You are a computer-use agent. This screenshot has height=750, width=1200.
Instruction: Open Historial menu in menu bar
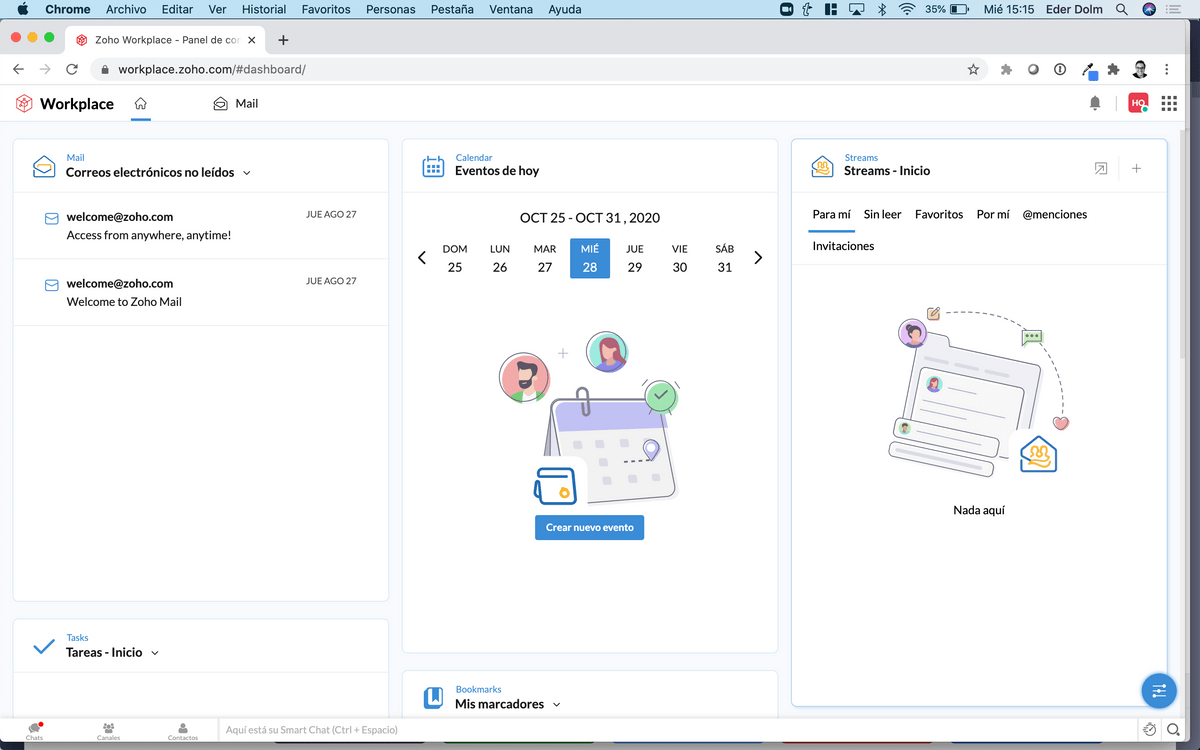pos(264,9)
